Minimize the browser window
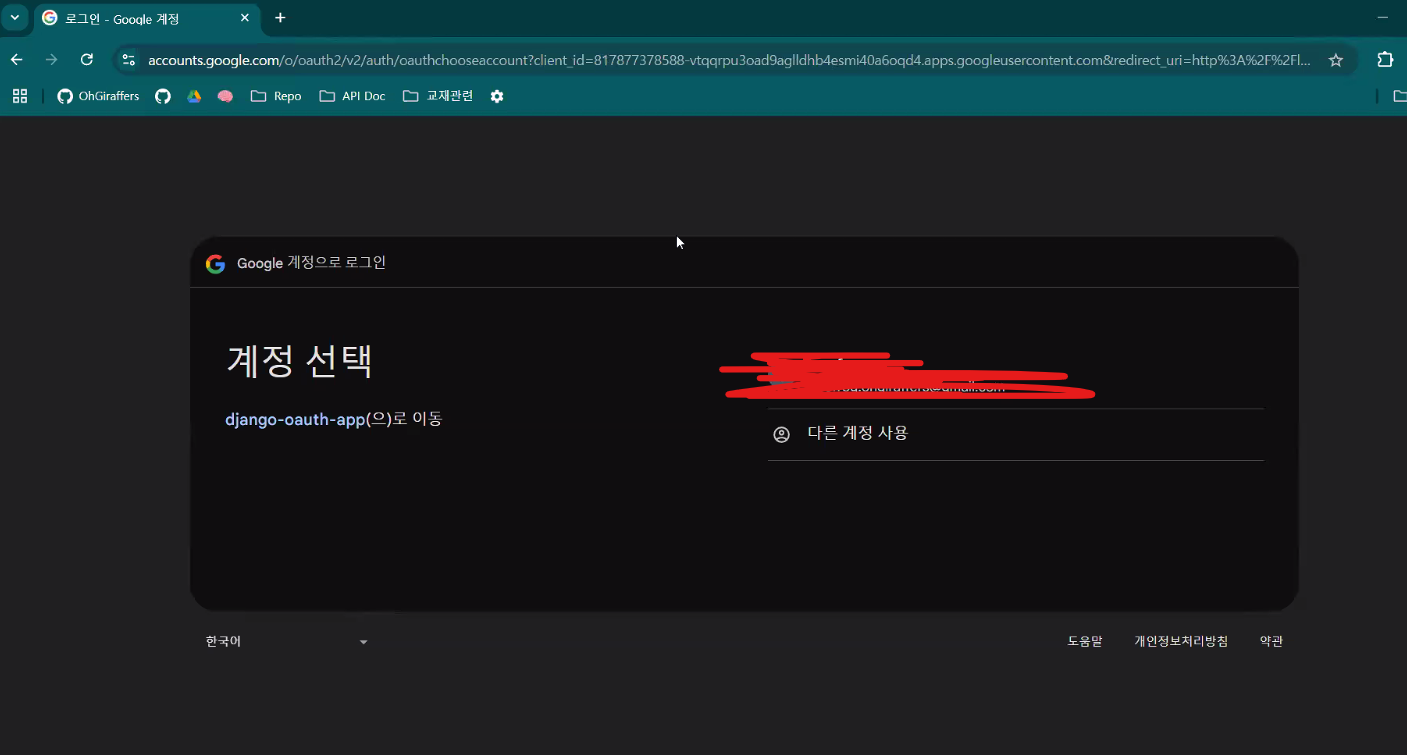Viewport: 1407px width, 755px height. [x=1384, y=18]
